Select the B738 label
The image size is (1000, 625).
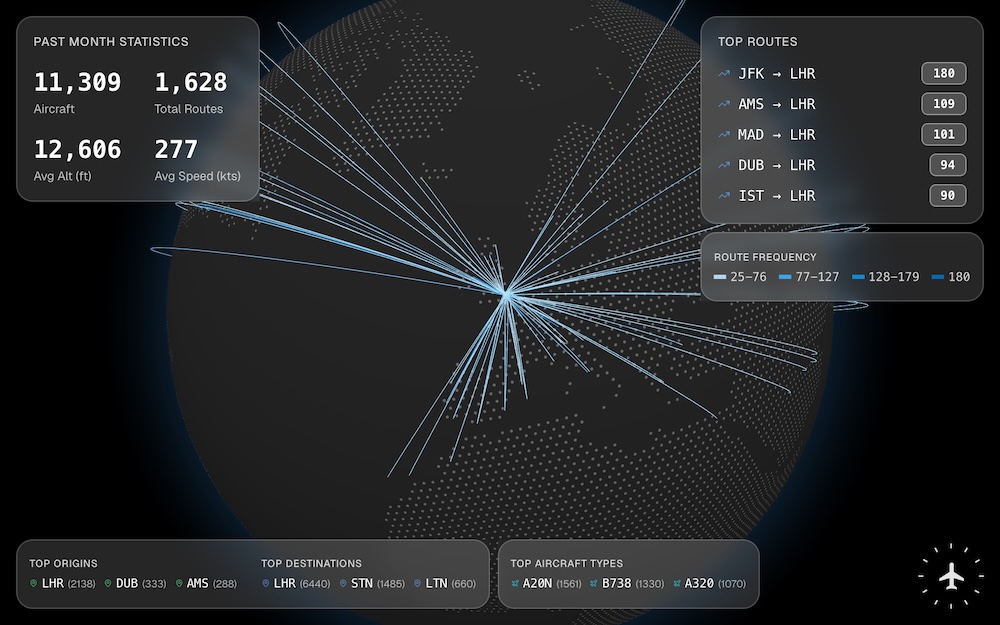617,584
